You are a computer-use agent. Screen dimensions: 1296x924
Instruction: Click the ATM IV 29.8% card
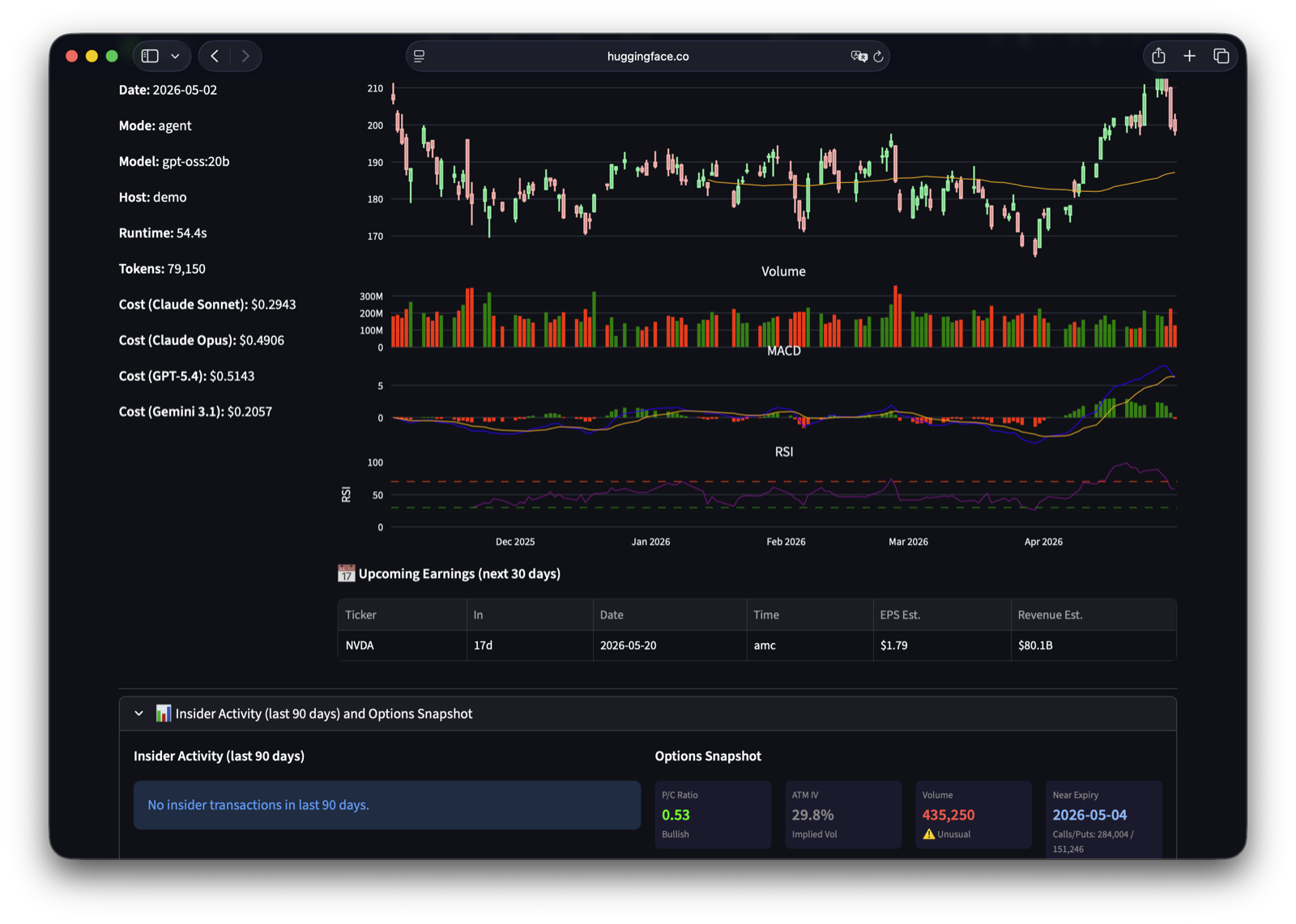point(843,815)
